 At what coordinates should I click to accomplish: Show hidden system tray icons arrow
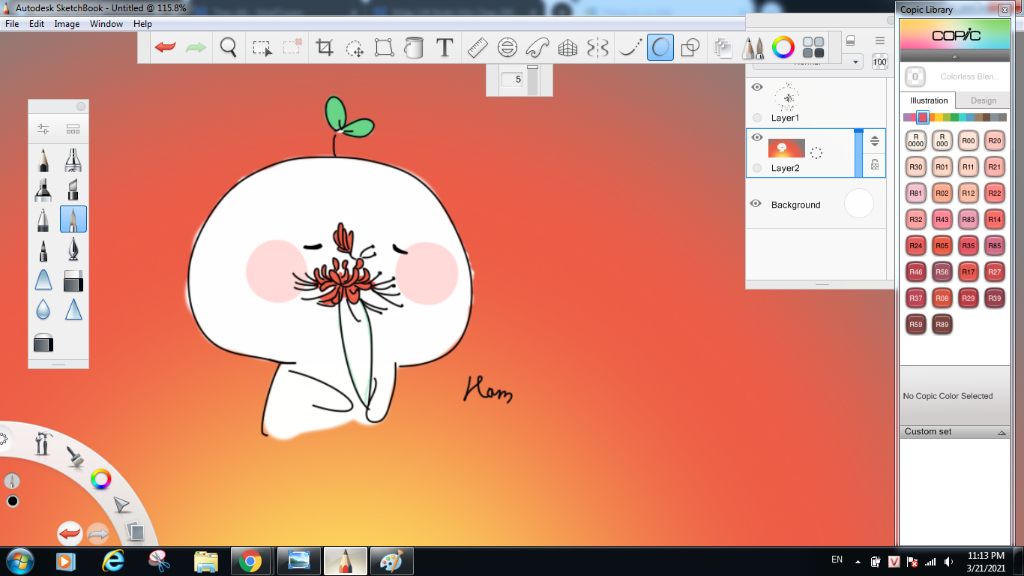[x=857, y=562]
